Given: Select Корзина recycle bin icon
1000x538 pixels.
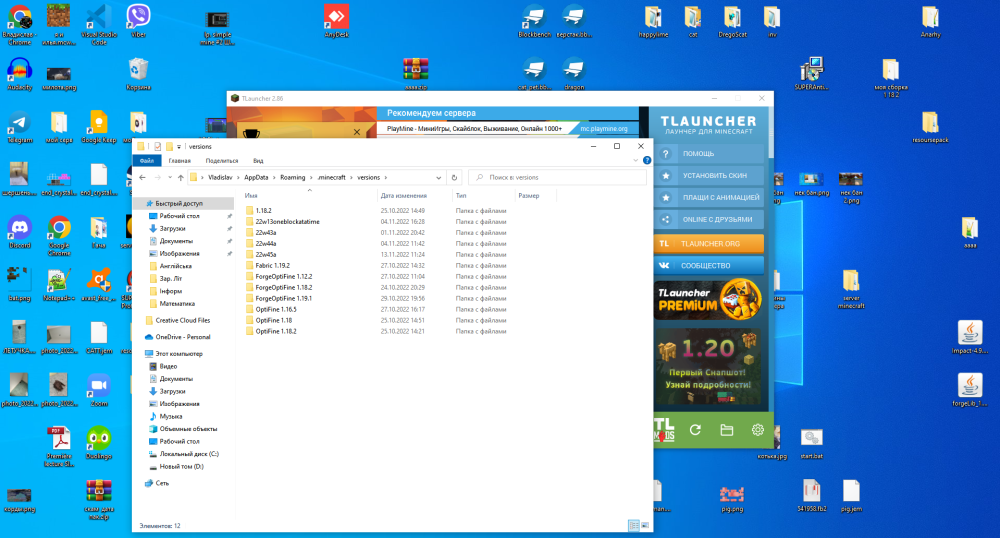Looking at the screenshot, I should click(x=138, y=74).
